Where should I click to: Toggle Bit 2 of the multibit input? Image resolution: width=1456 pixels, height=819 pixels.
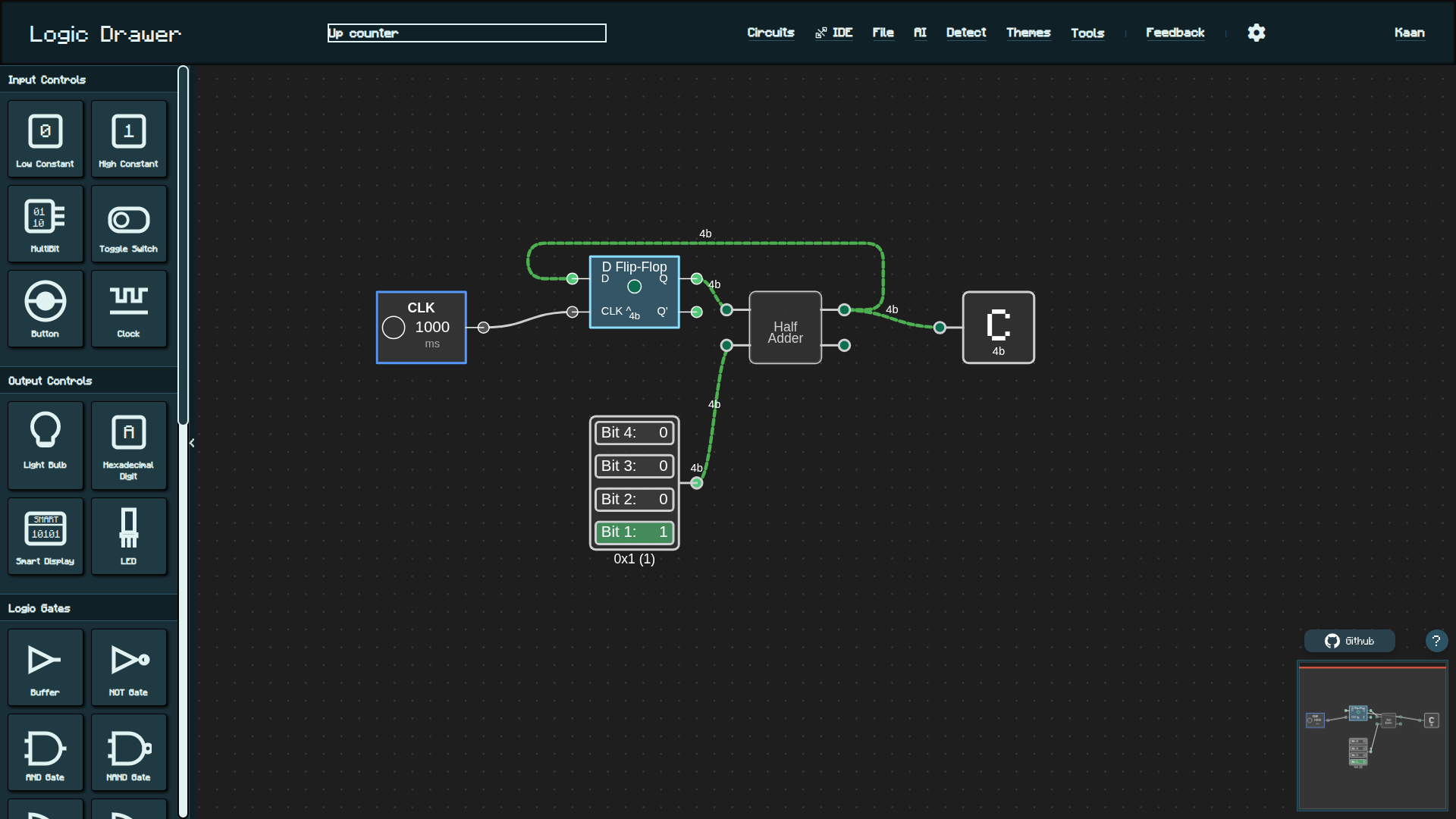[x=634, y=499]
